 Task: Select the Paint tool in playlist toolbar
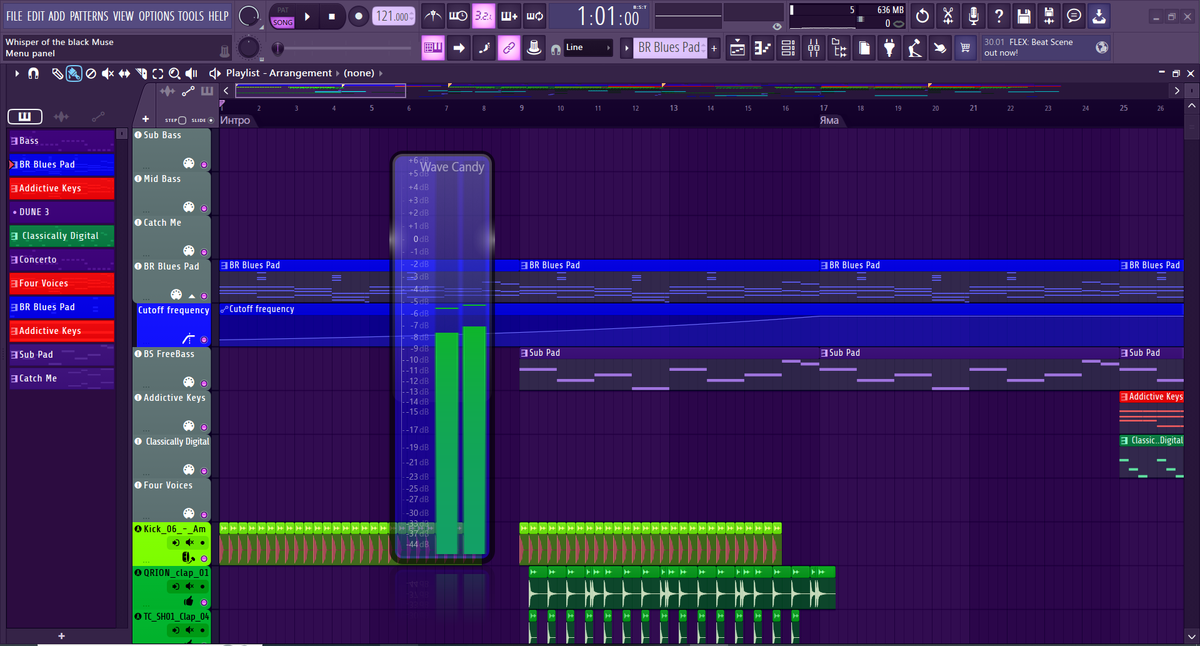(x=74, y=73)
